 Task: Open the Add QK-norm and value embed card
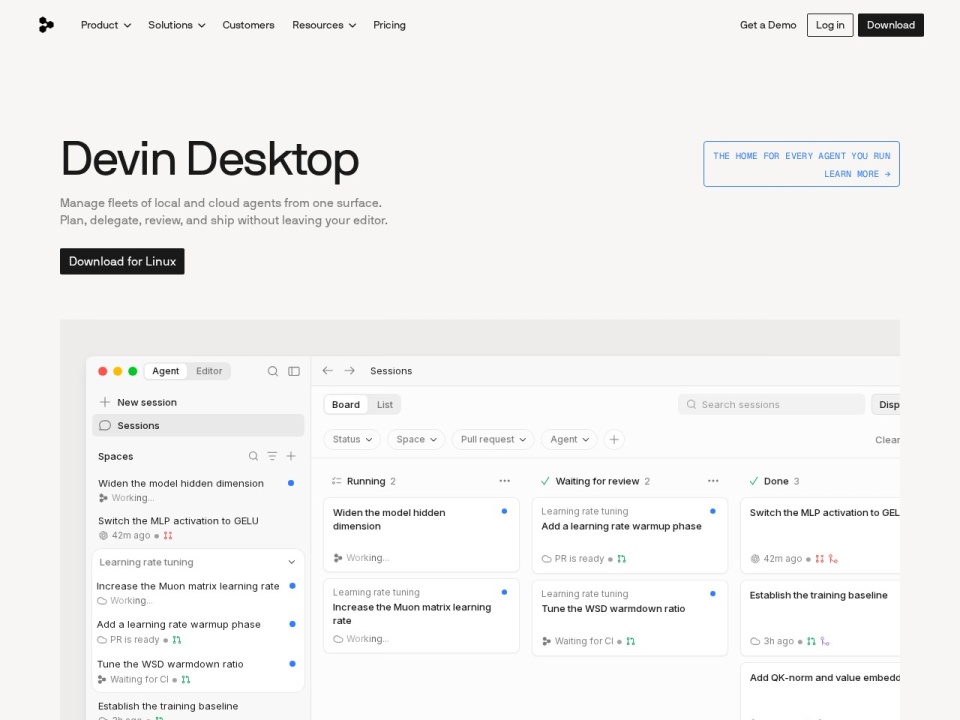820,692
